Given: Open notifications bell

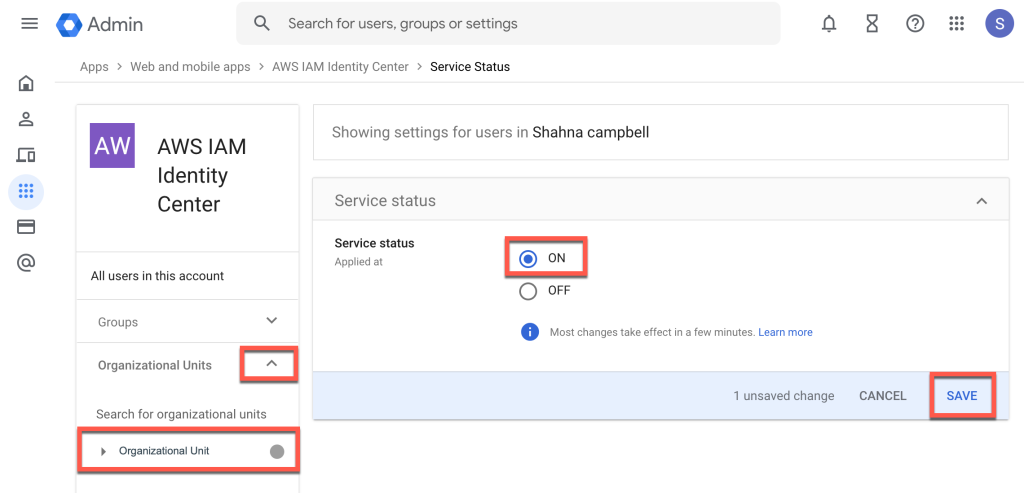Looking at the screenshot, I should pyautogui.click(x=829, y=24).
